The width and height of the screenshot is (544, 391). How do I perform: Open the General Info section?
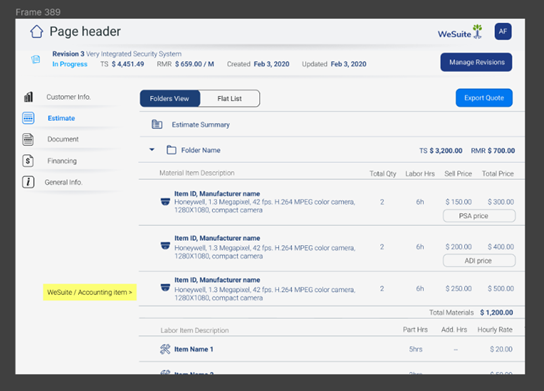(63, 182)
